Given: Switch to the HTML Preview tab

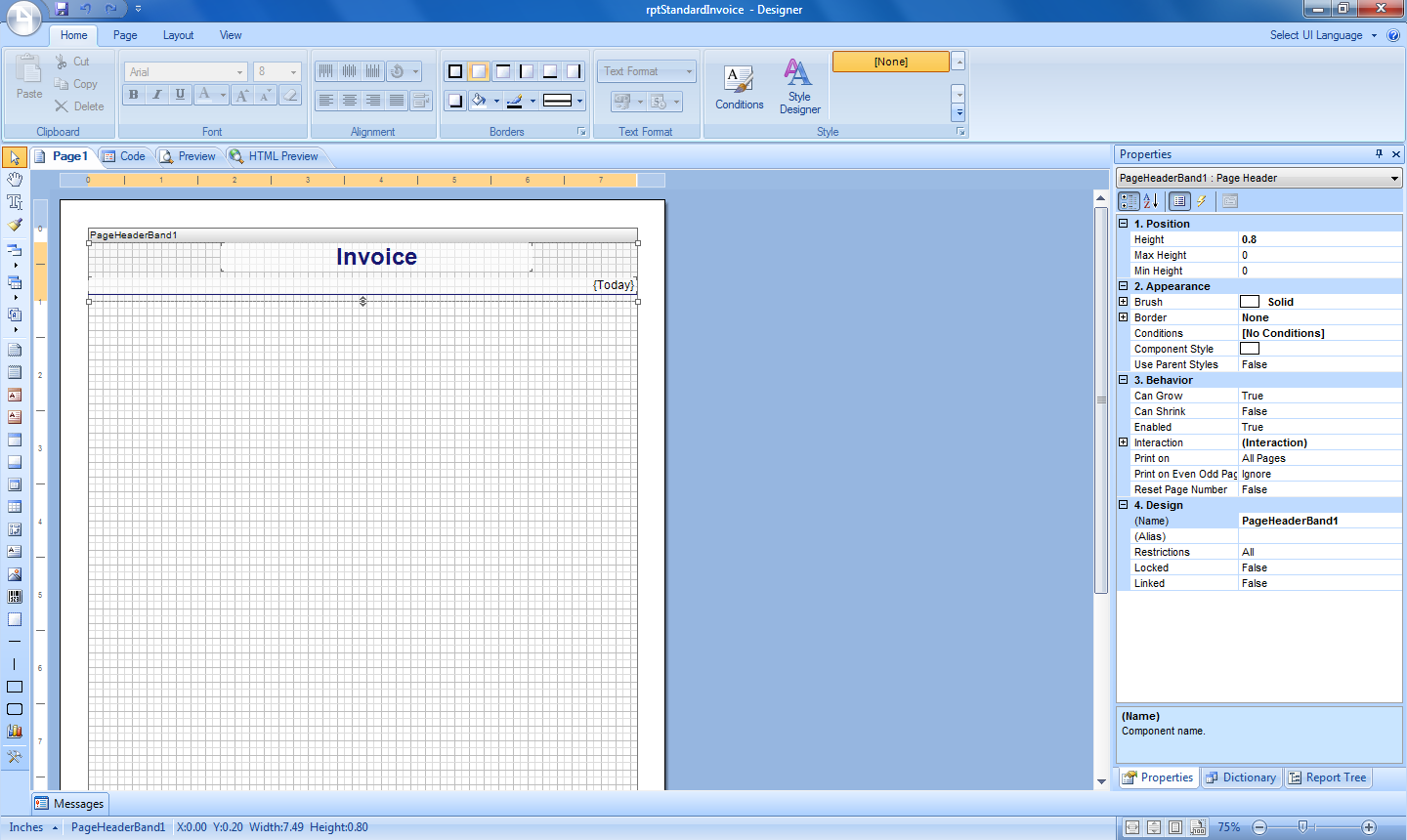Looking at the screenshot, I should [x=274, y=156].
